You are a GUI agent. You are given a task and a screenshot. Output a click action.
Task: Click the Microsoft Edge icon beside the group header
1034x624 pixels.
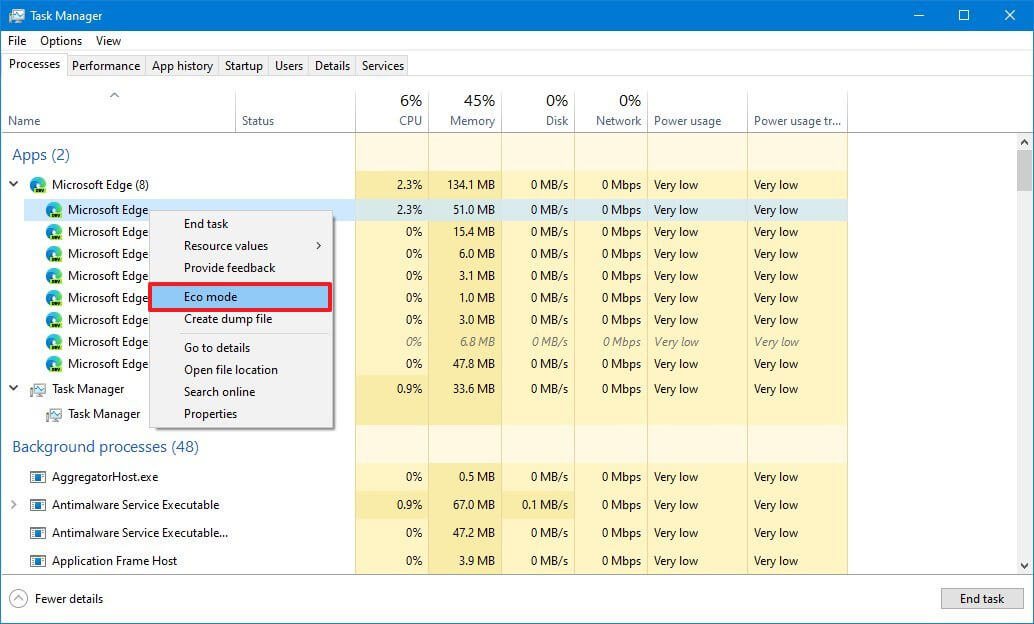(38, 184)
